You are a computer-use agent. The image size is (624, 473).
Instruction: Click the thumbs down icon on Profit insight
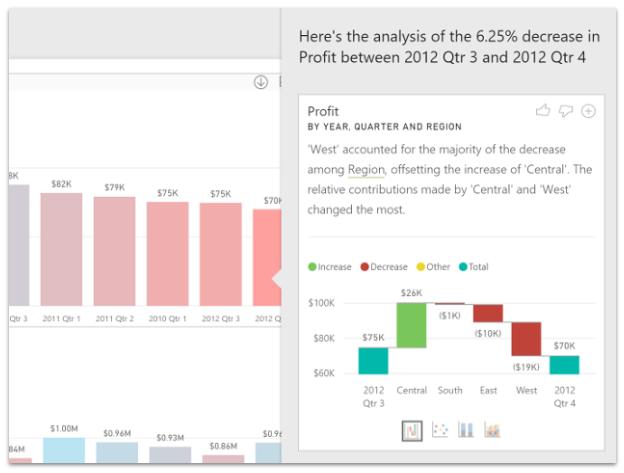[566, 111]
